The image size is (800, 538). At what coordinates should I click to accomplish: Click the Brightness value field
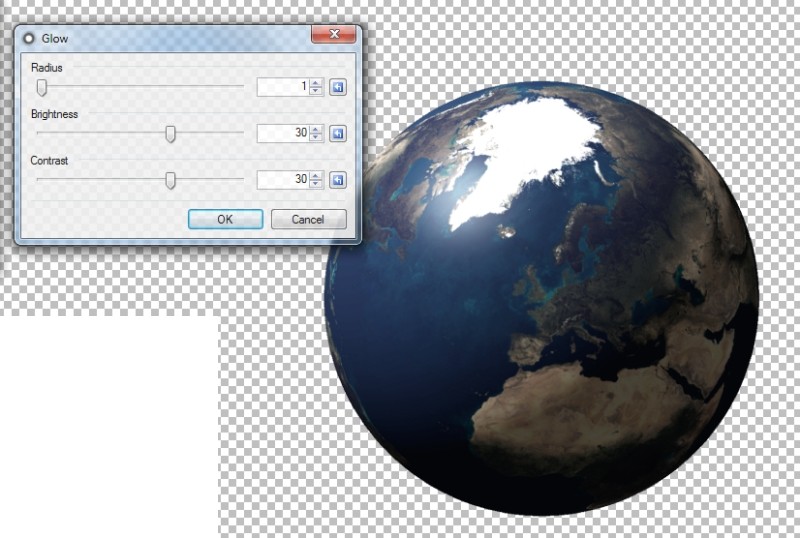[x=284, y=134]
